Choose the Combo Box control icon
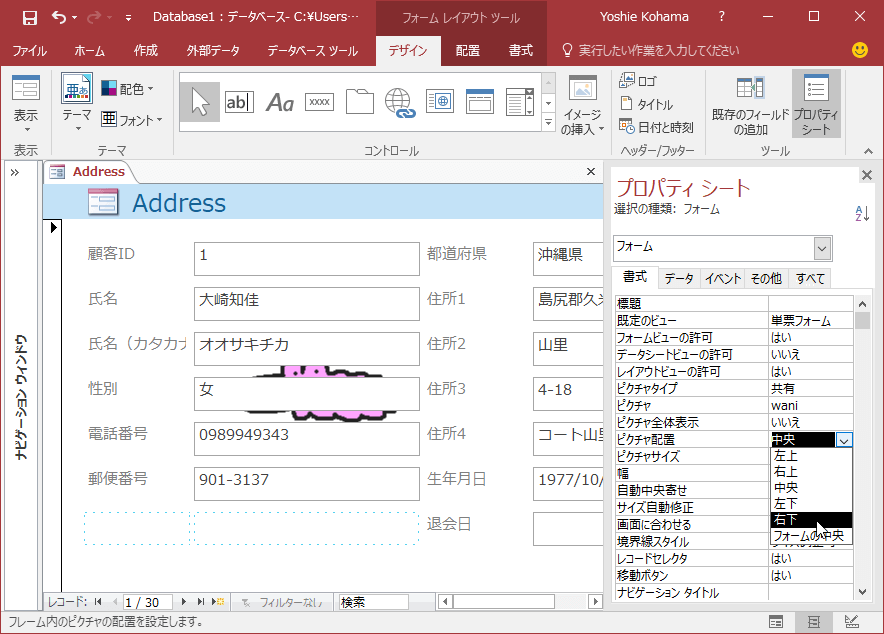This screenshot has width=884, height=634. coord(519,102)
